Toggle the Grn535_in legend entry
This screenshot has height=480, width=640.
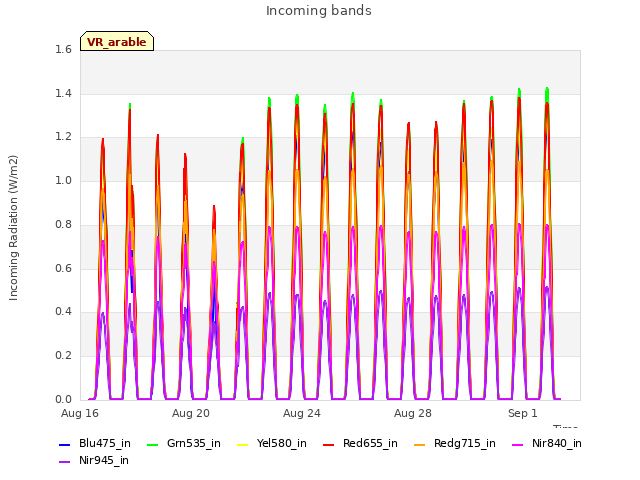pyautogui.click(x=184, y=443)
